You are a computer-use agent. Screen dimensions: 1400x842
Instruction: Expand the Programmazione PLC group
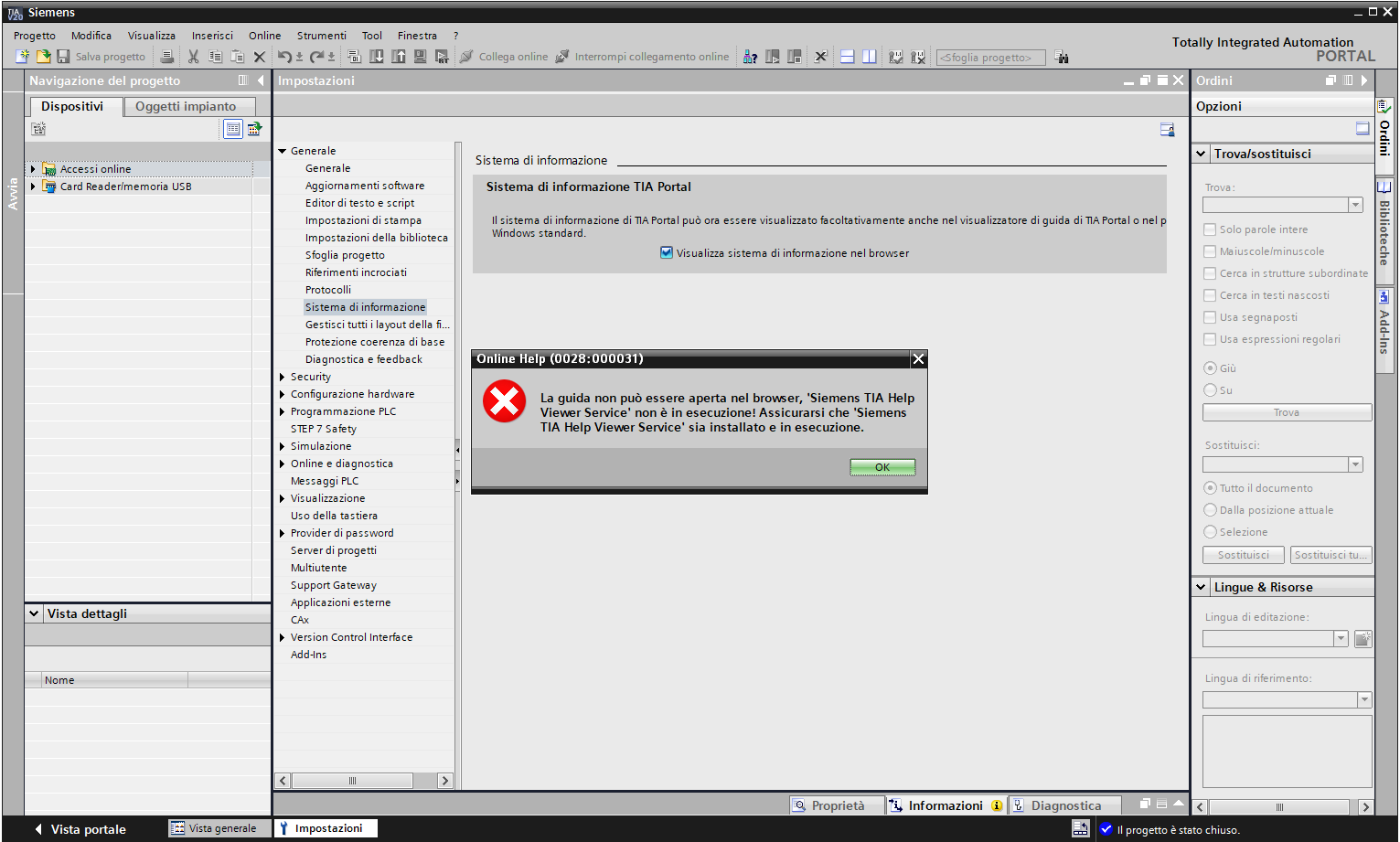283,411
